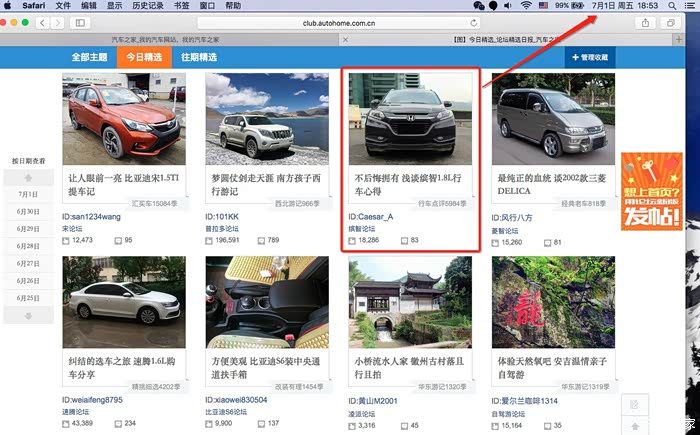Add a new tab with plus button

click(679, 40)
